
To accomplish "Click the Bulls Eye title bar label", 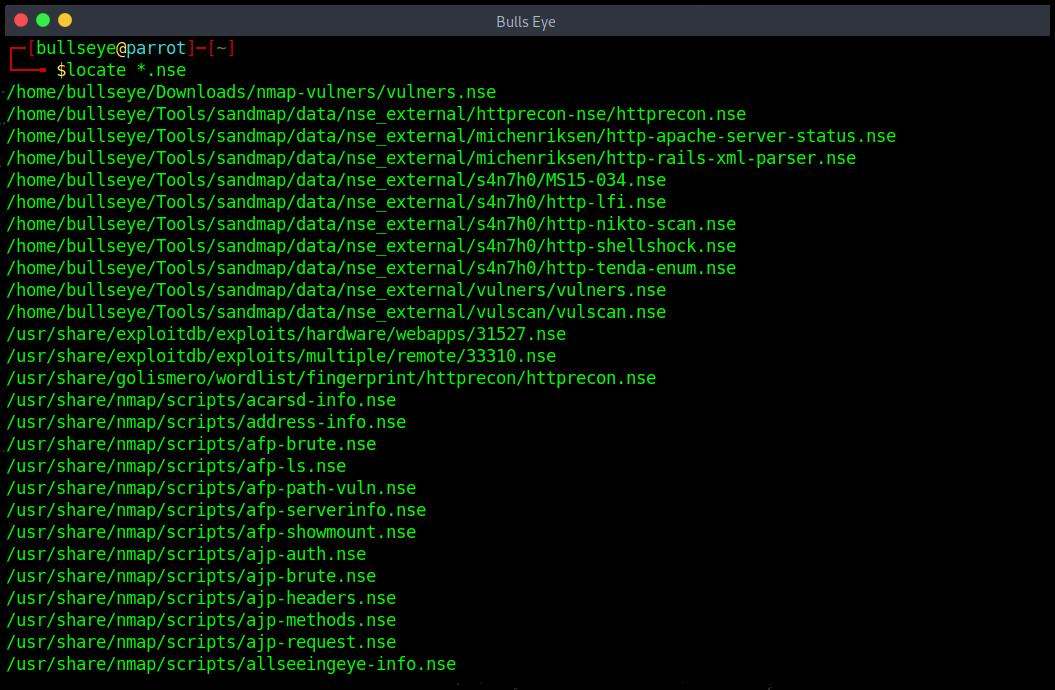I will point(525,21).
